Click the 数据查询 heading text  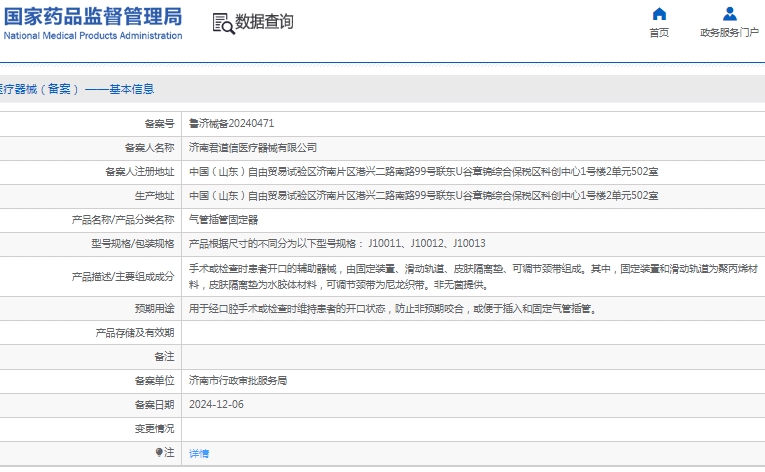click(264, 22)
